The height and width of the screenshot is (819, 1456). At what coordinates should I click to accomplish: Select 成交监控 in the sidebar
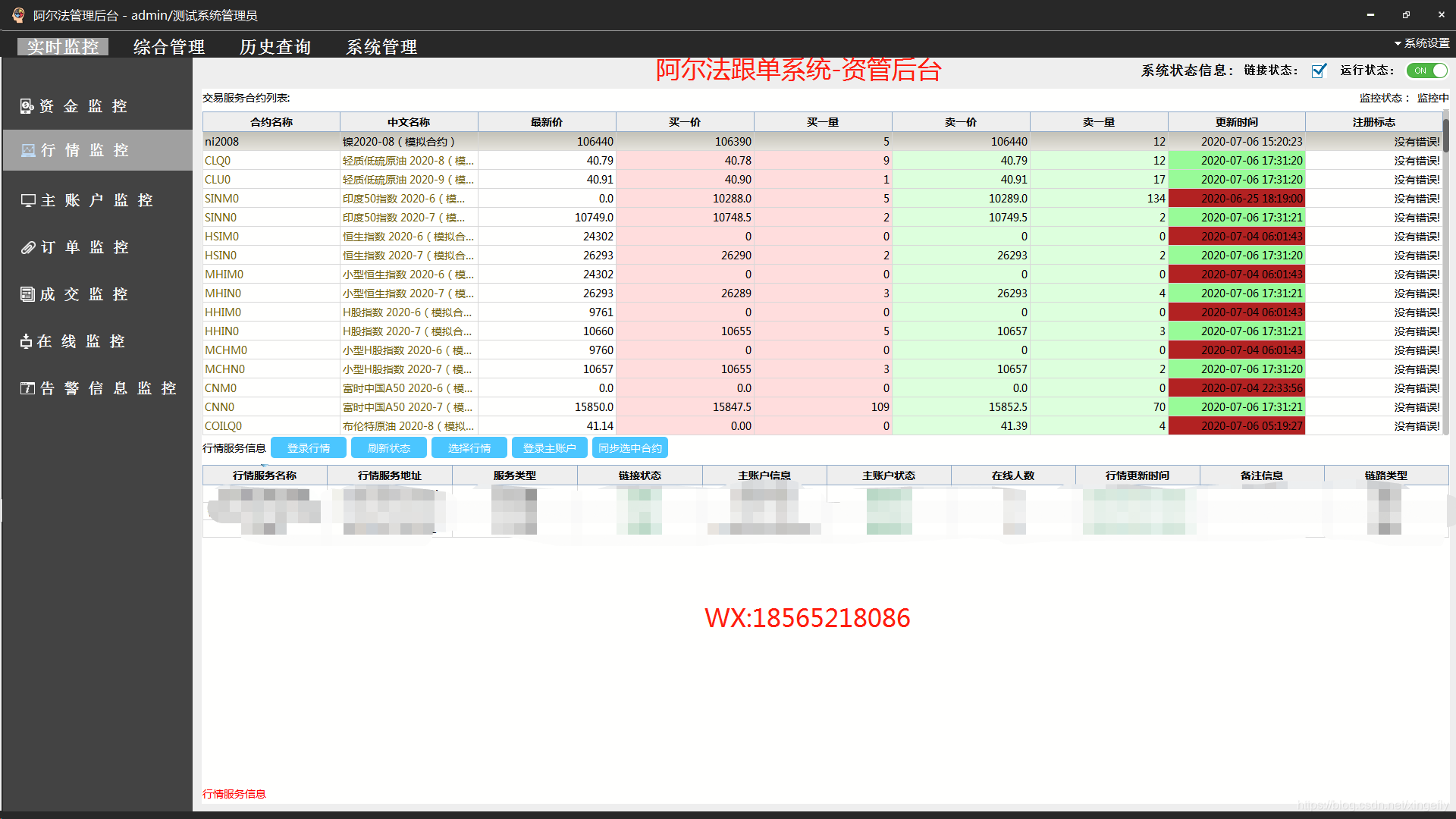[97, 294]
